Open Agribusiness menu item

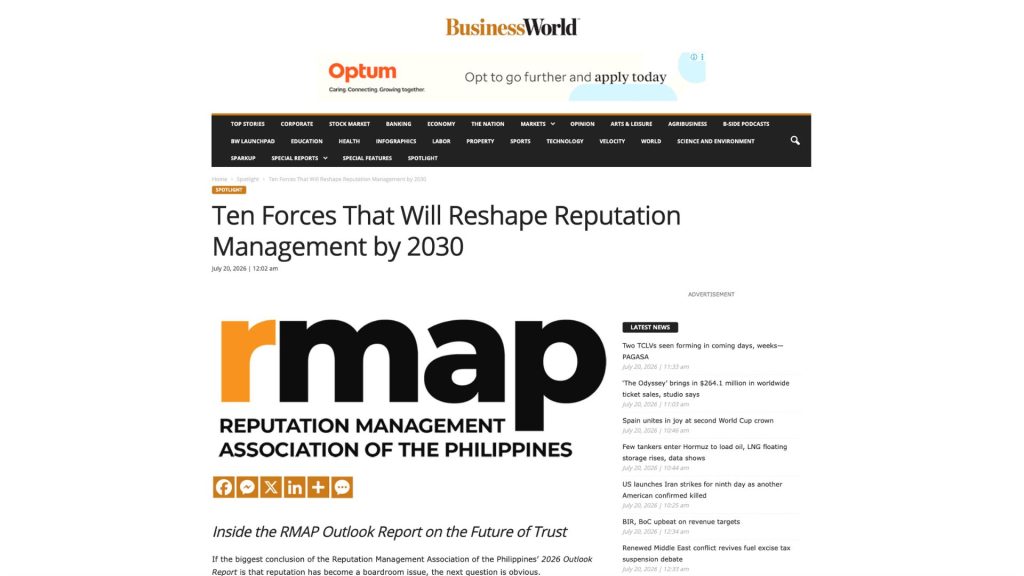click(x=687, y=124)
